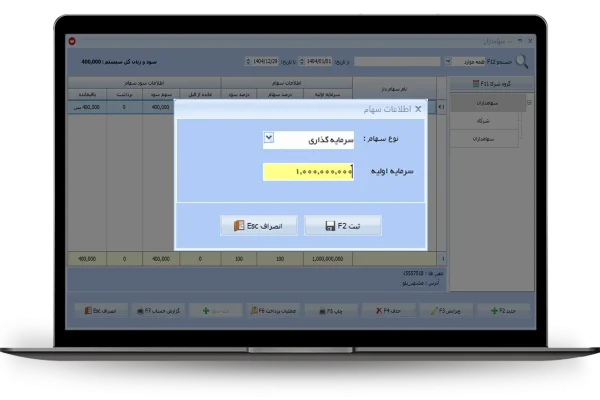The image size is (600, 400).
Task: Select سهامداران in the right side list
Action: (490, 101)
